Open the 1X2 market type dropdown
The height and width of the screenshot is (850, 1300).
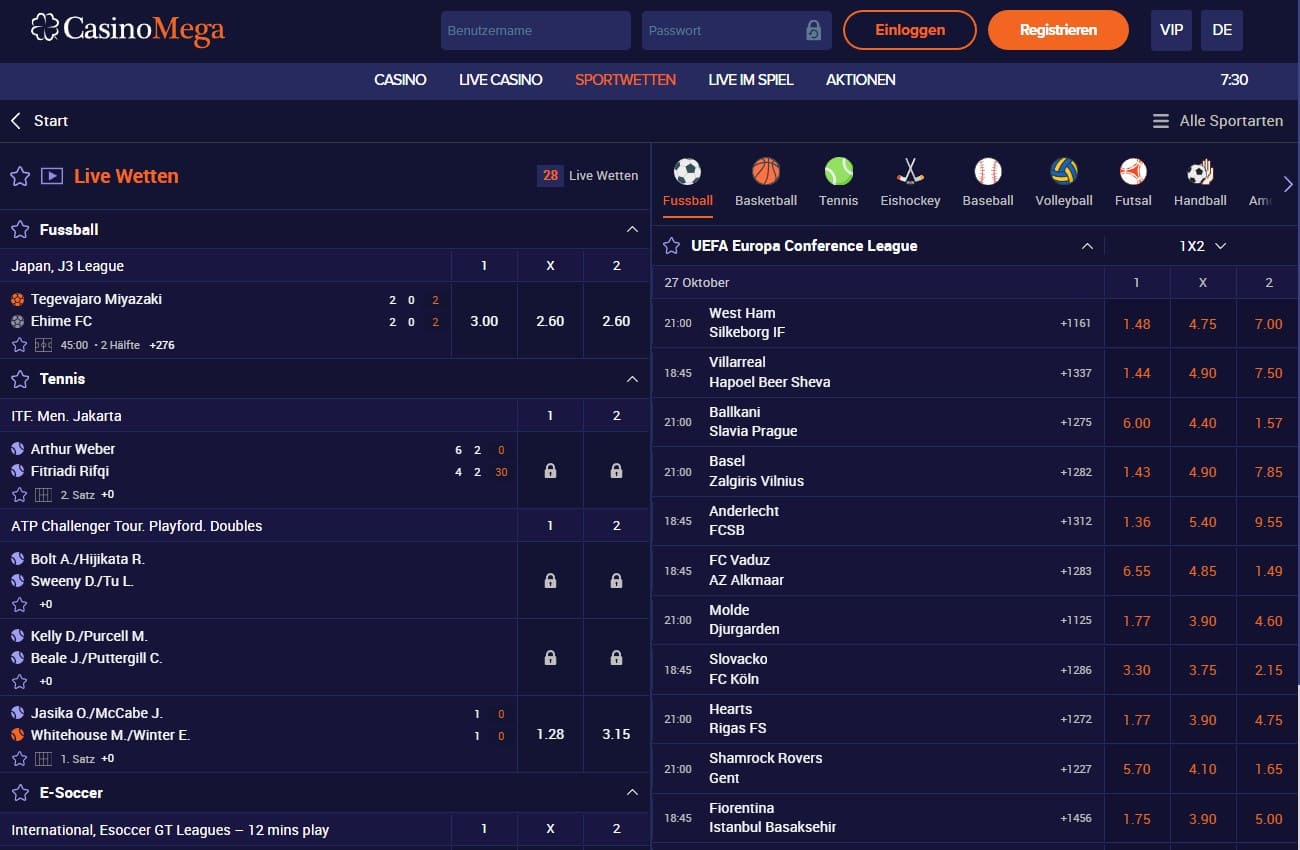(x=1202, y=246)
